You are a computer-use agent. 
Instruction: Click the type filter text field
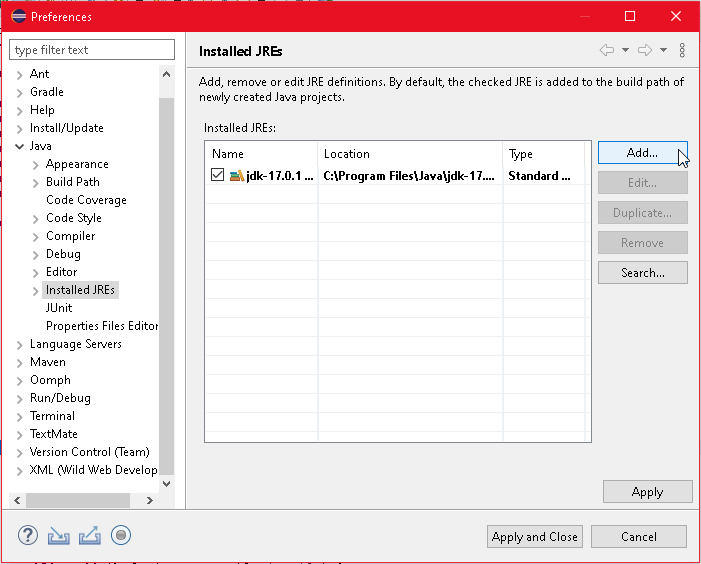(92, 50)
